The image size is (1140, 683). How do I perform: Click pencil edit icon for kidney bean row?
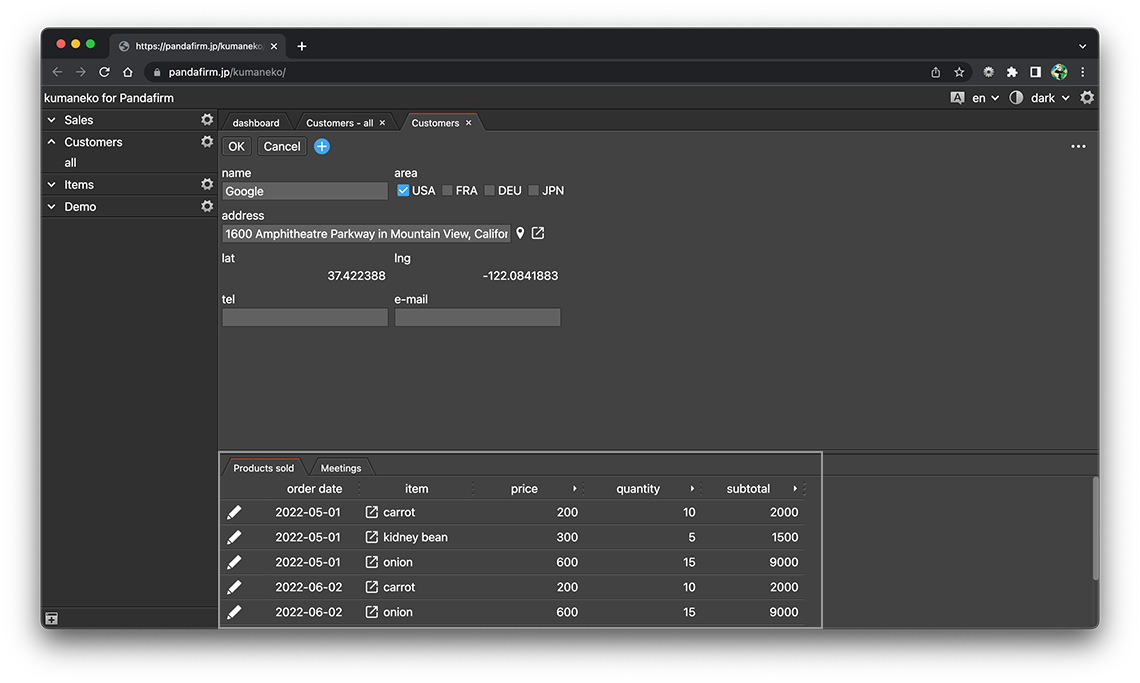tap(234, 537)
